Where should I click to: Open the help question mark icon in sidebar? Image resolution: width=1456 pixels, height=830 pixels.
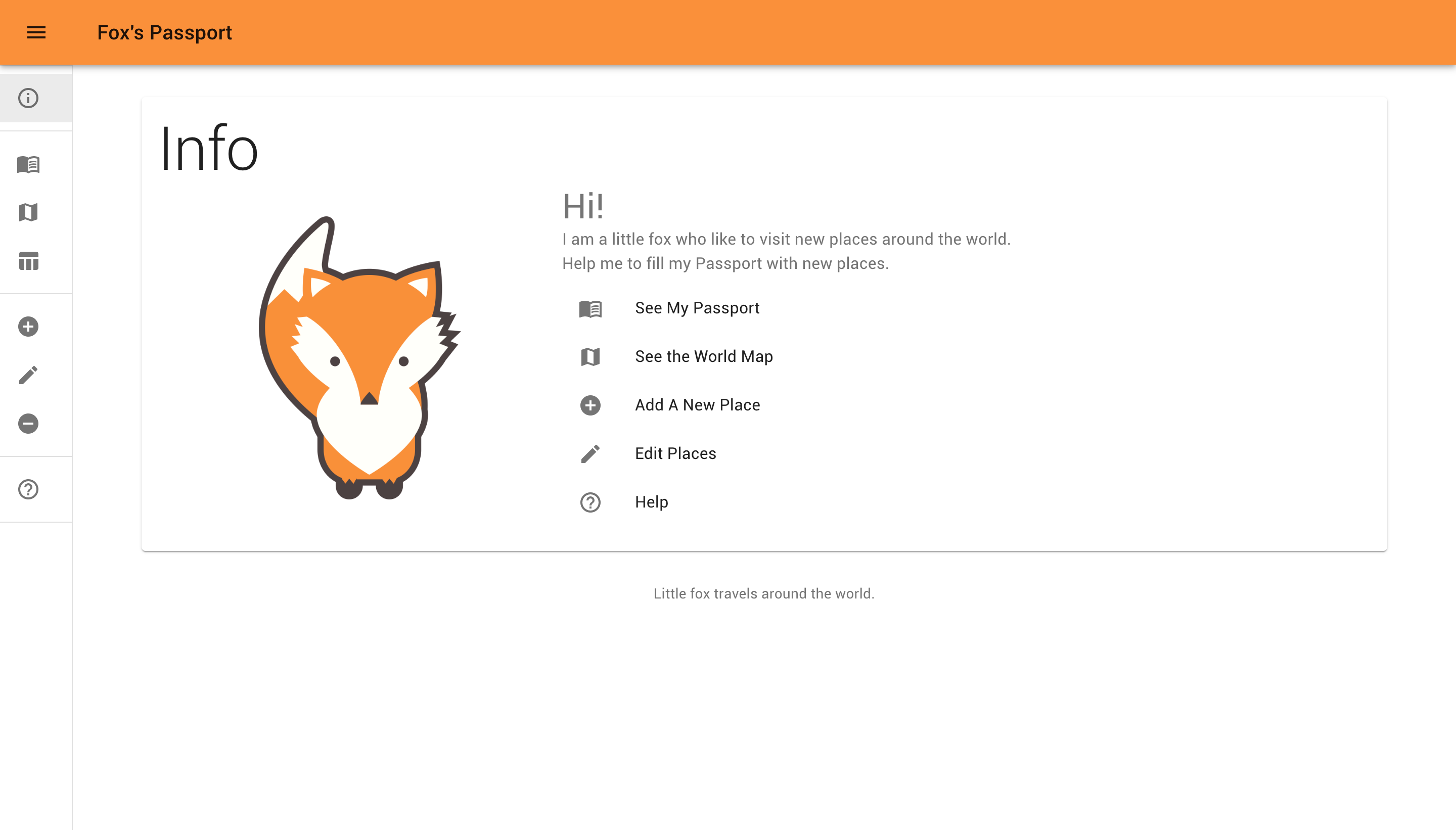click(27, 489)
